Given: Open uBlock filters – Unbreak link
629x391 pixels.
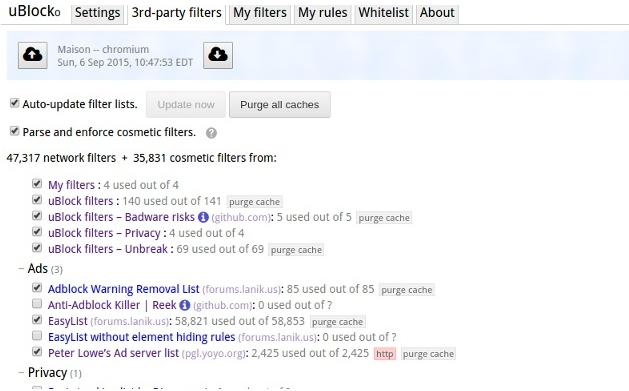Looking at the screenshot, I should coord(108,249).
